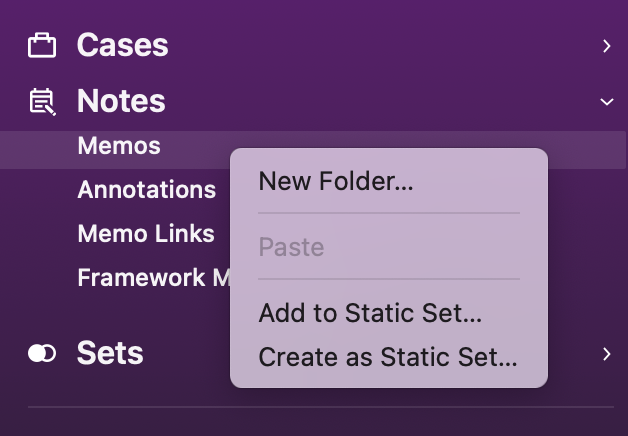Expand the Cases section chevron
Image resolution: width=628 pixels, height=436 pixels.
pos(606,45)
